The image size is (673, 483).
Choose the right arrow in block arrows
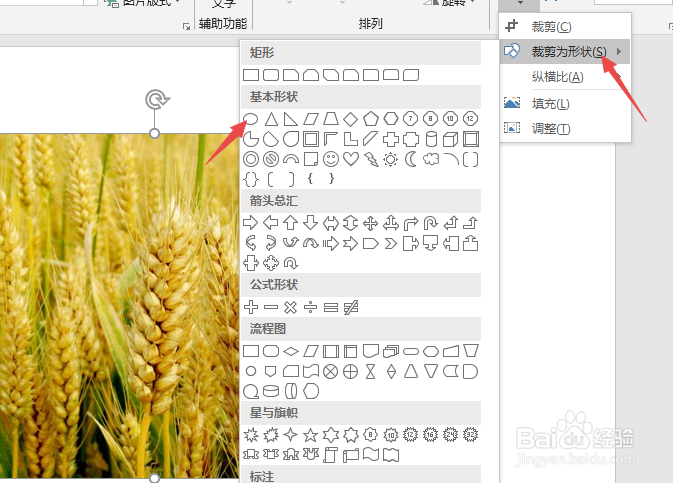[251, 223]
